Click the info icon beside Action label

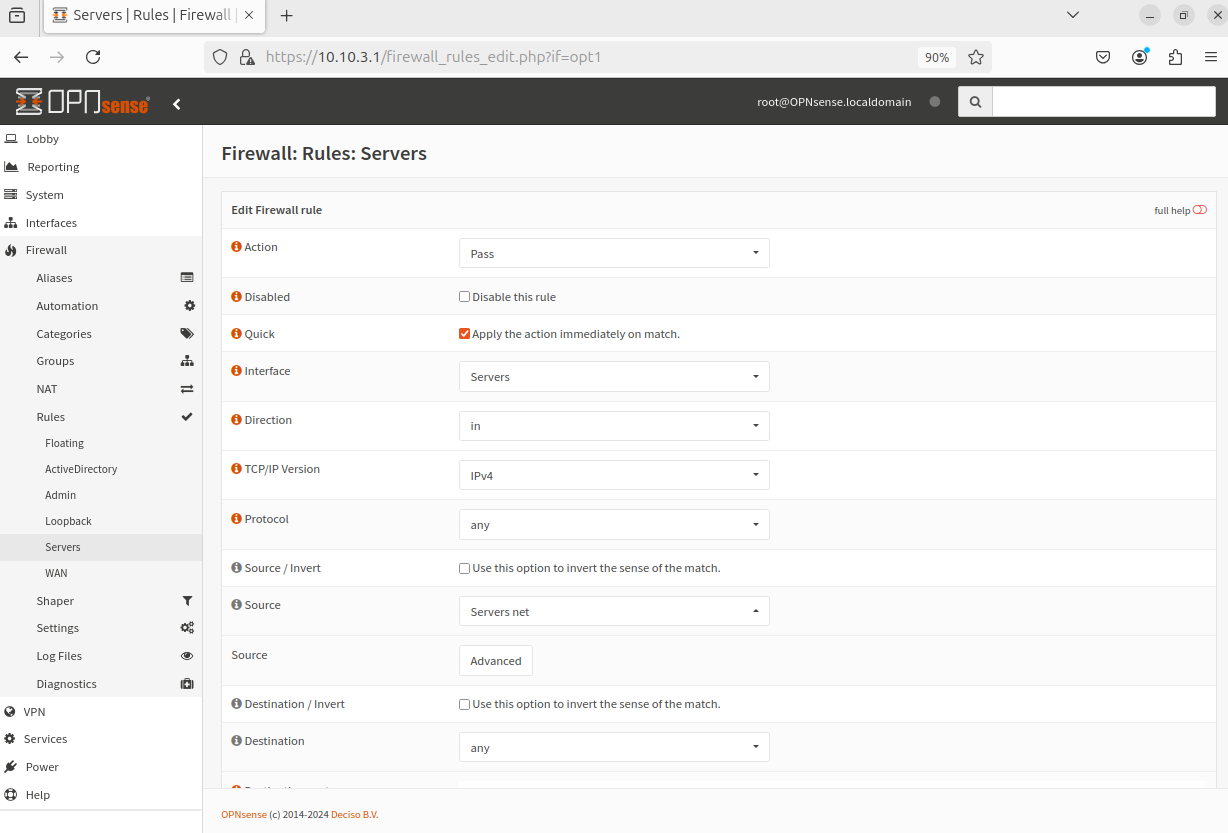[x=236, y=247]
